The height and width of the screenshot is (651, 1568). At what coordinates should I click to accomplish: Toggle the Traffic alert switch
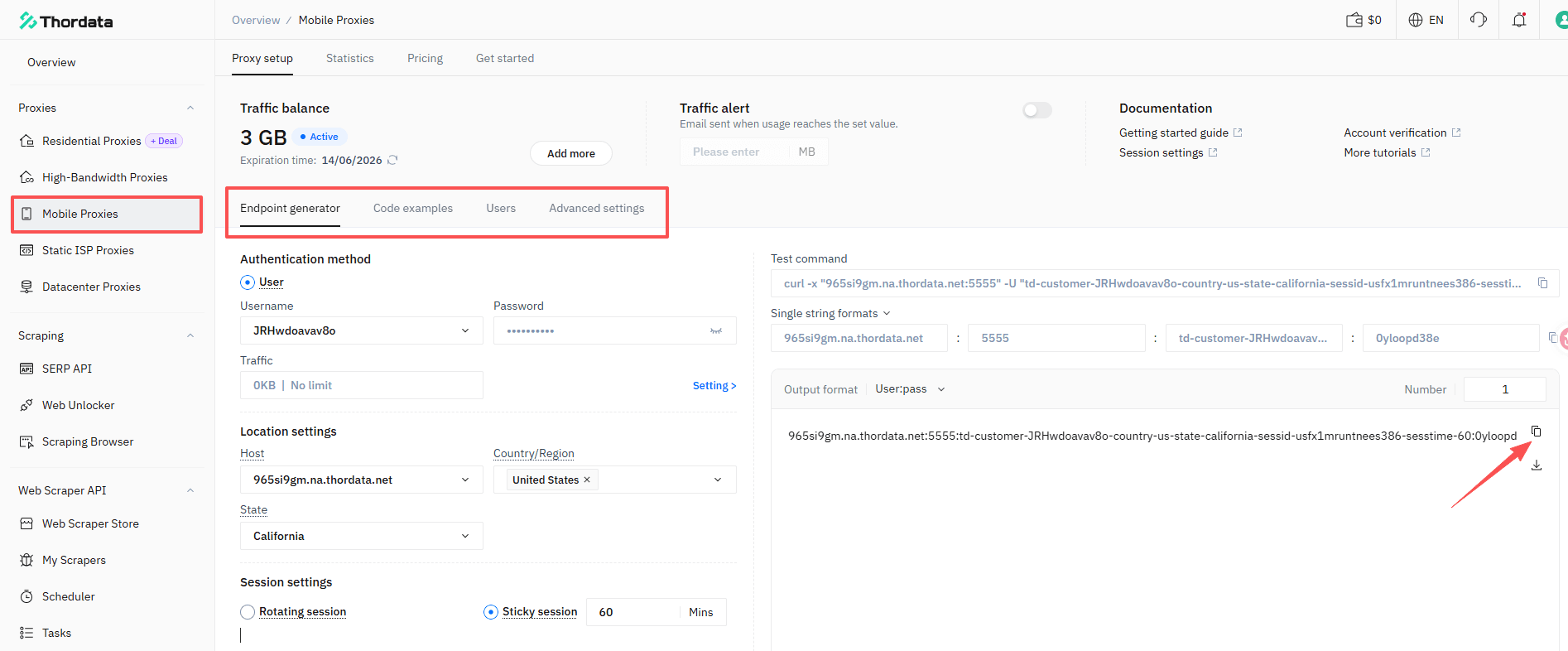(1037, 110)
